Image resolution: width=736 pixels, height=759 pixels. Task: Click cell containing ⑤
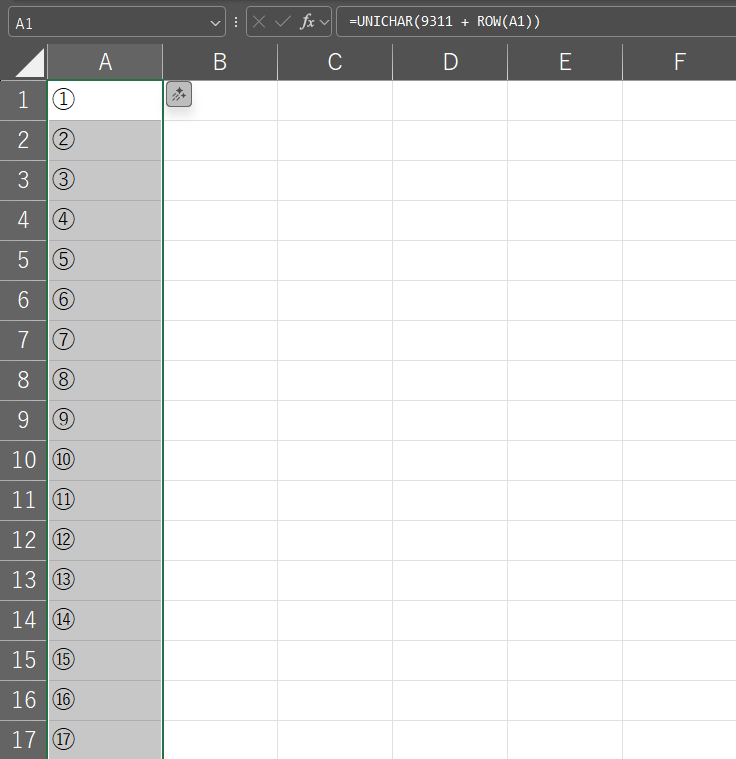[105, 260]
